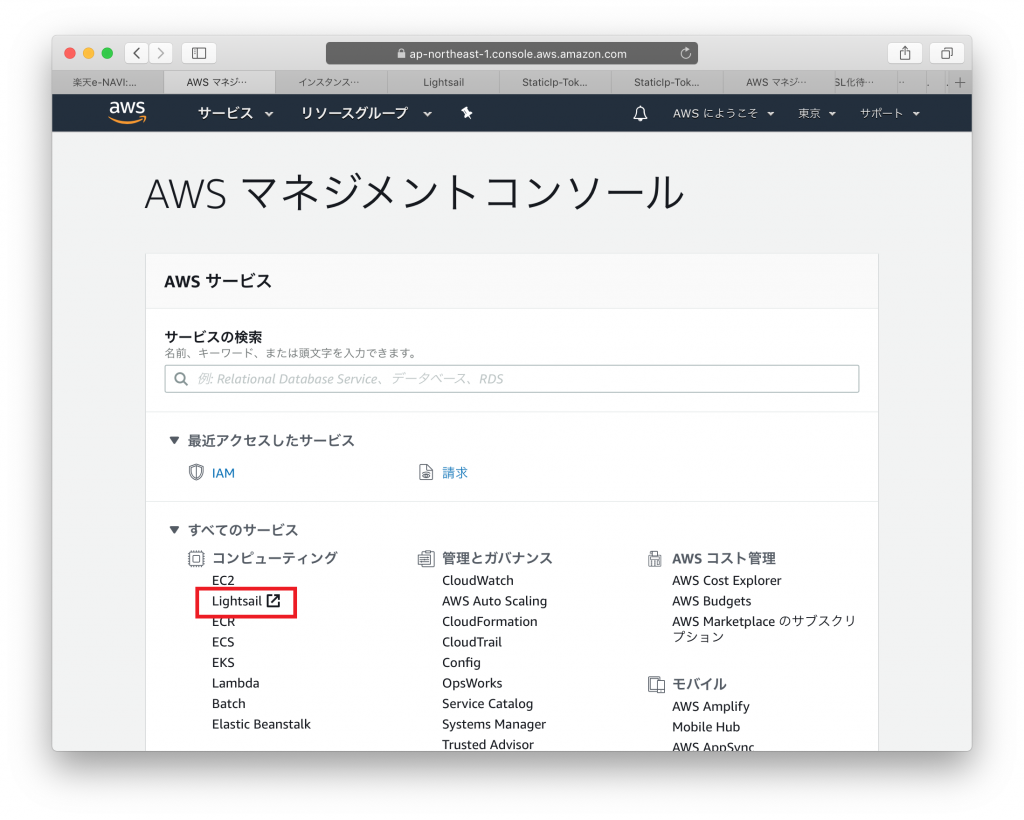Add a new Safari tab
1024x820 pixels.
click(959, 82)
